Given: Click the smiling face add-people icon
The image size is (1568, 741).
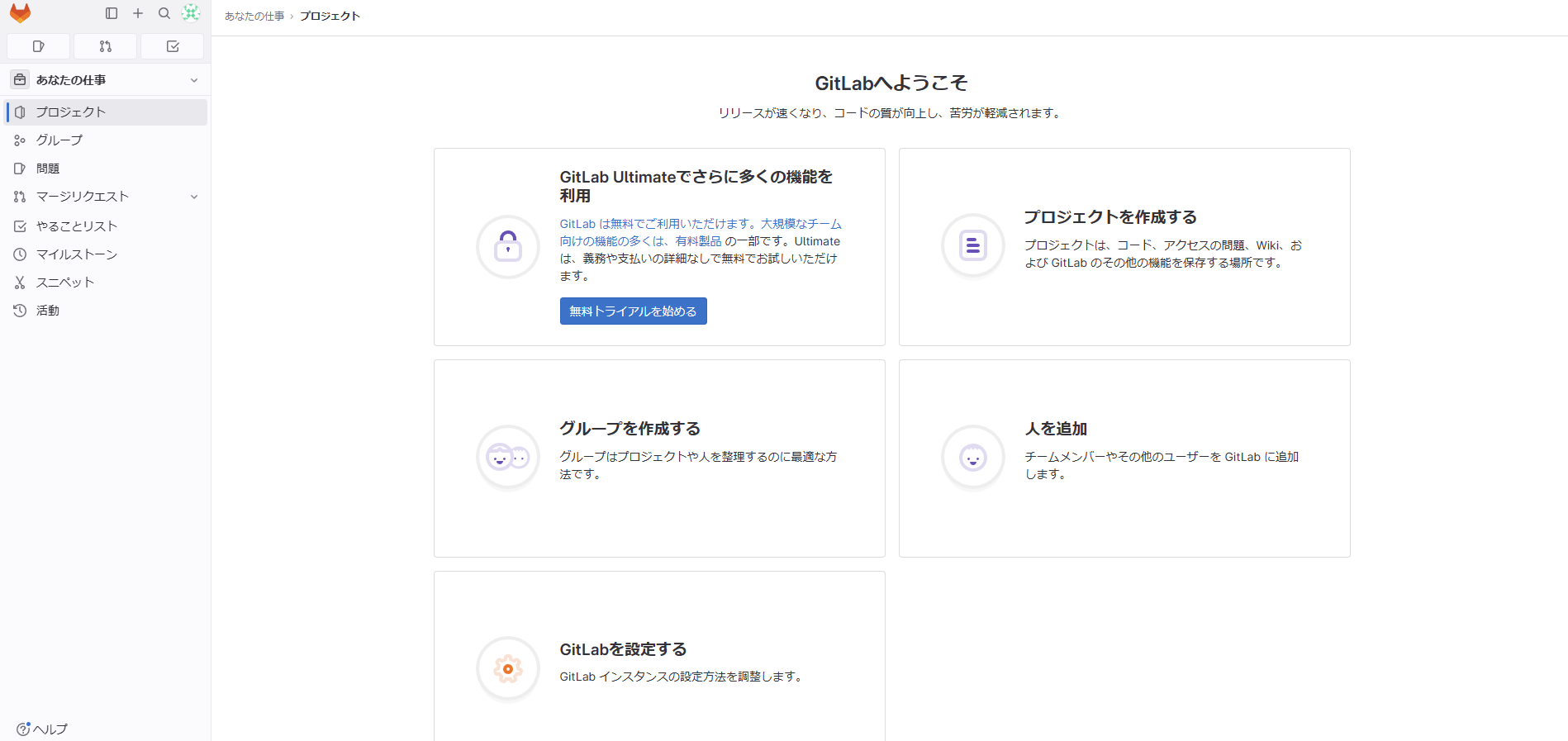Looking at the screenshot, I should [x=973, y=457].
